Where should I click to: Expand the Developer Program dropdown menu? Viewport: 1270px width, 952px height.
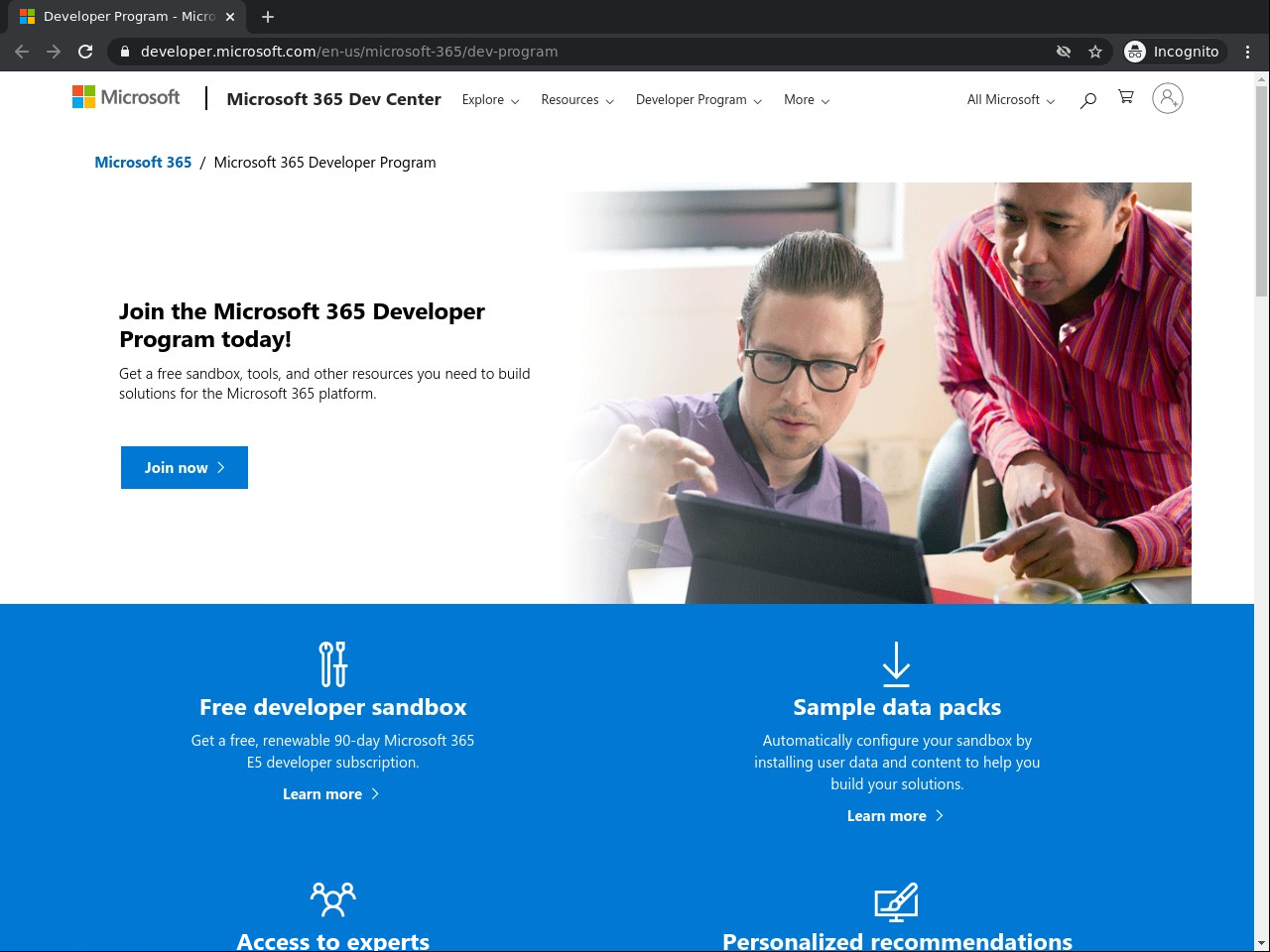pyautogui.click(x=698, y=100)
